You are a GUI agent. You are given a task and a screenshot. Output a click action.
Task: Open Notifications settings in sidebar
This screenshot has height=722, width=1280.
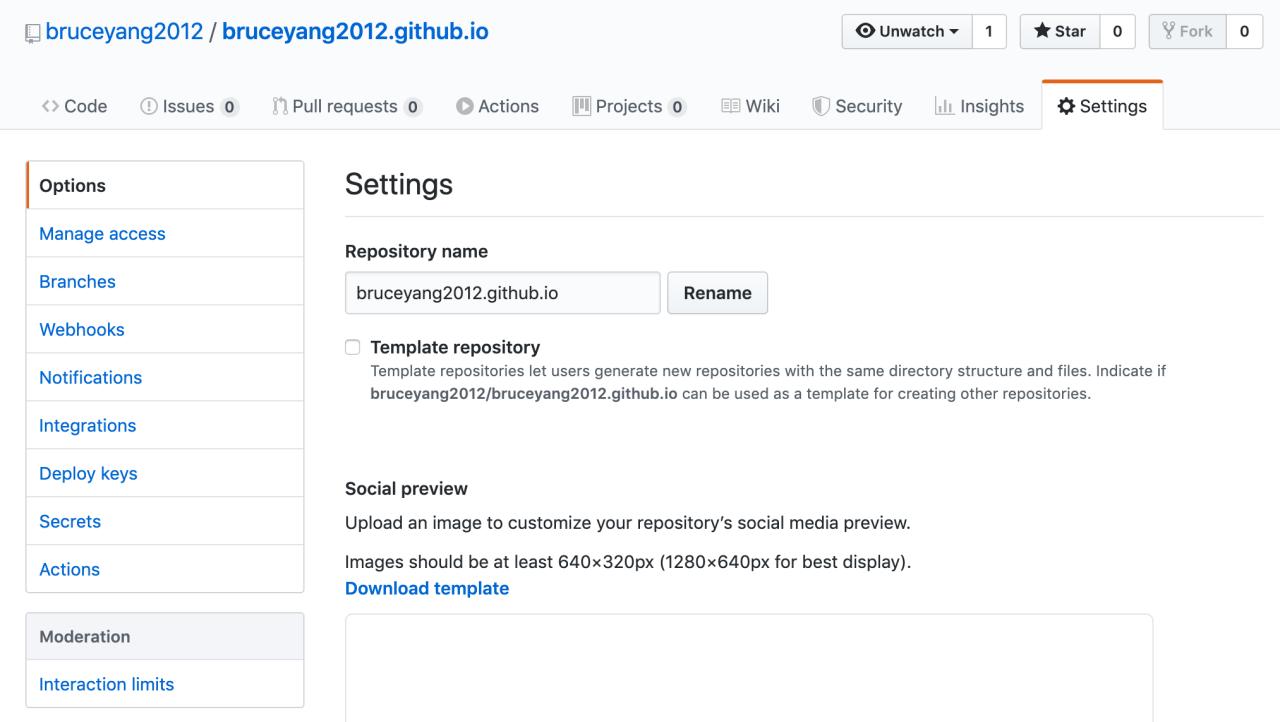pyautogui.click(x=165, y=377)
